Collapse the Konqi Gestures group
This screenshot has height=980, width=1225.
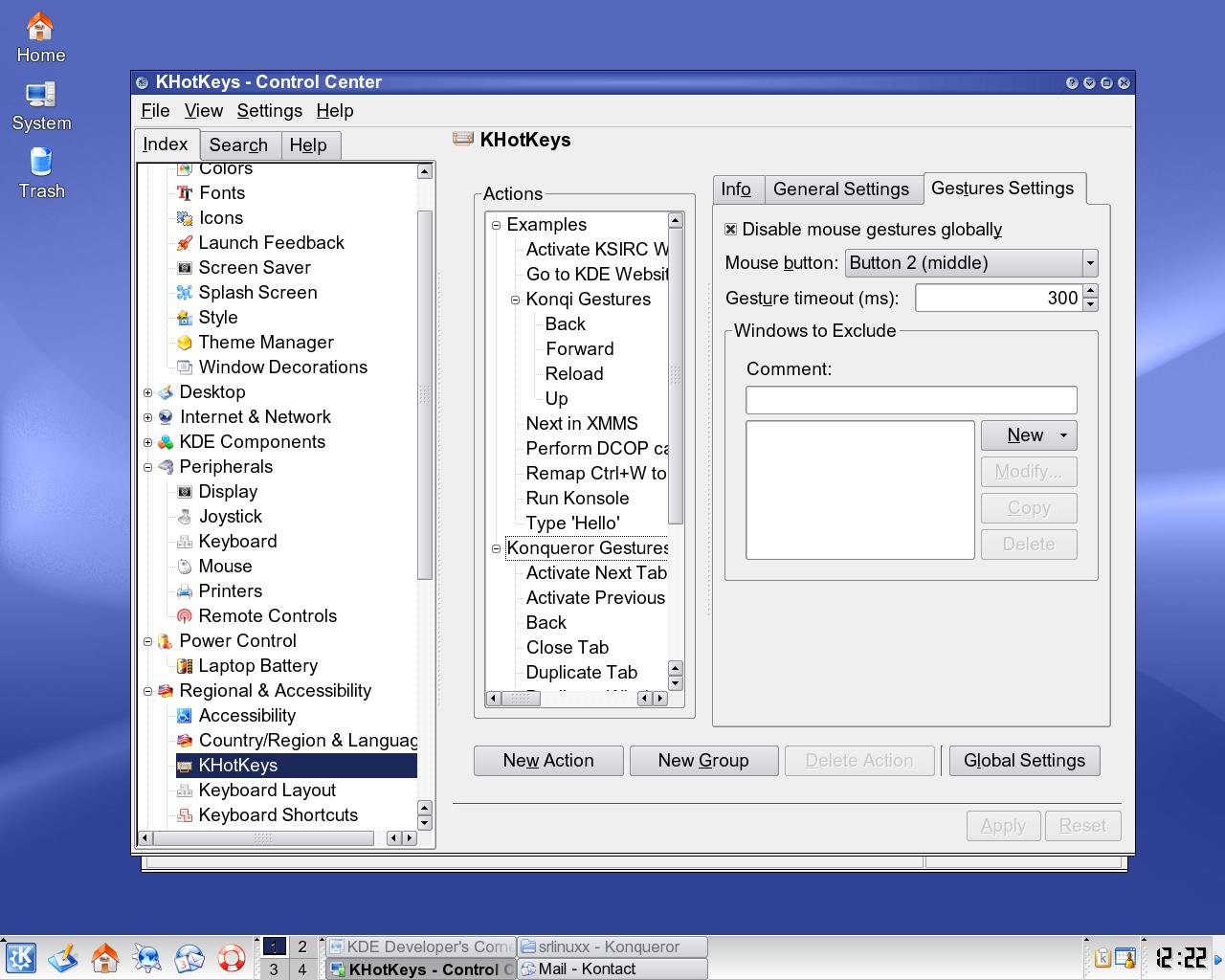tap(515, 300)
